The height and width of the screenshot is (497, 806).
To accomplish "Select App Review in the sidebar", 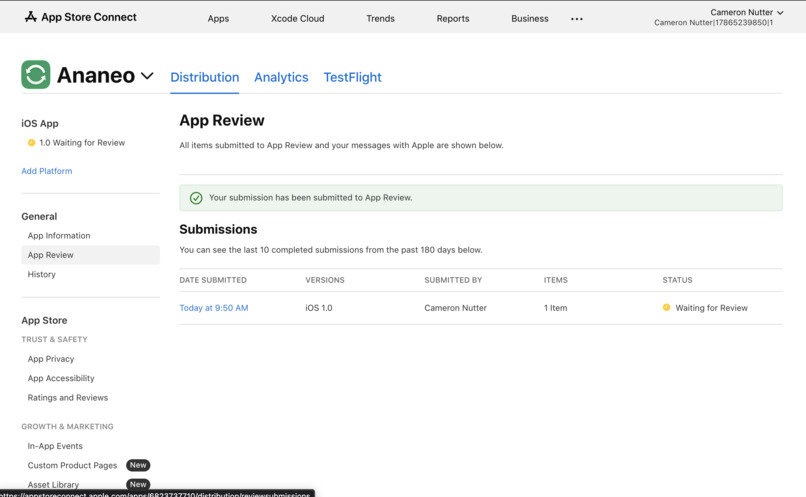I will tap(90, 255).
